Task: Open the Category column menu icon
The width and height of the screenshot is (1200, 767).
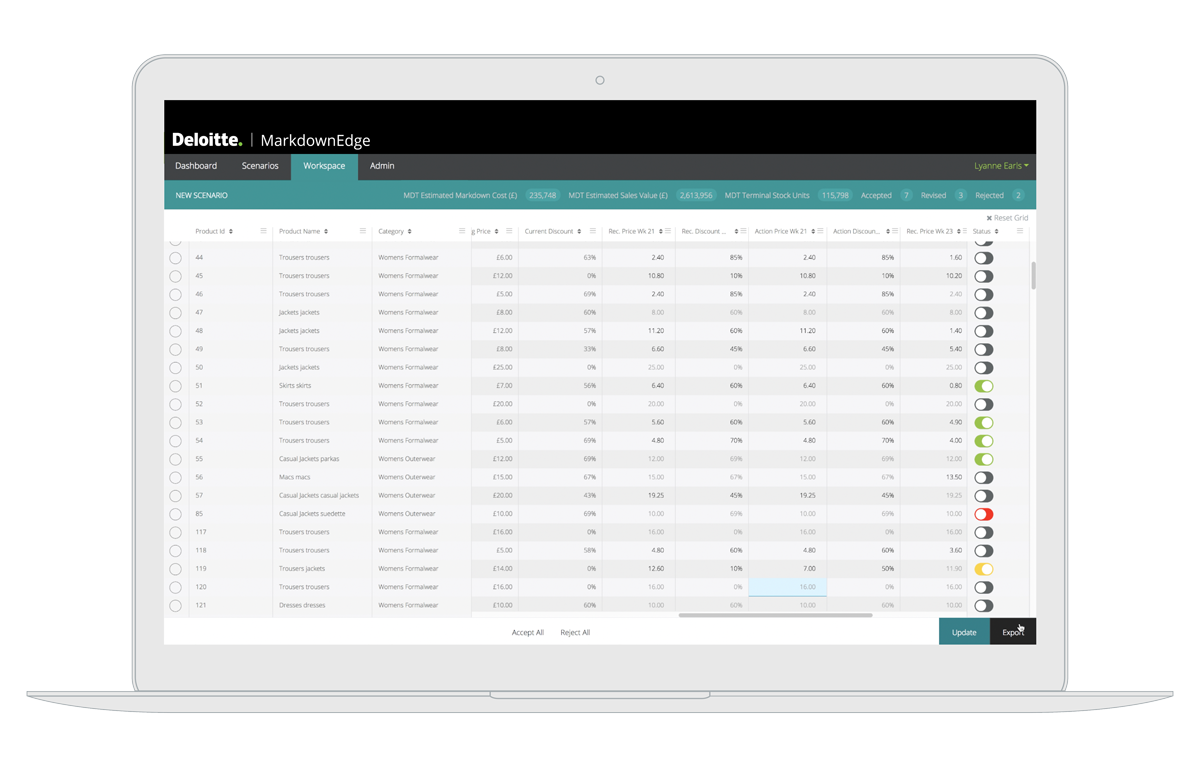Action: point(462,231)
